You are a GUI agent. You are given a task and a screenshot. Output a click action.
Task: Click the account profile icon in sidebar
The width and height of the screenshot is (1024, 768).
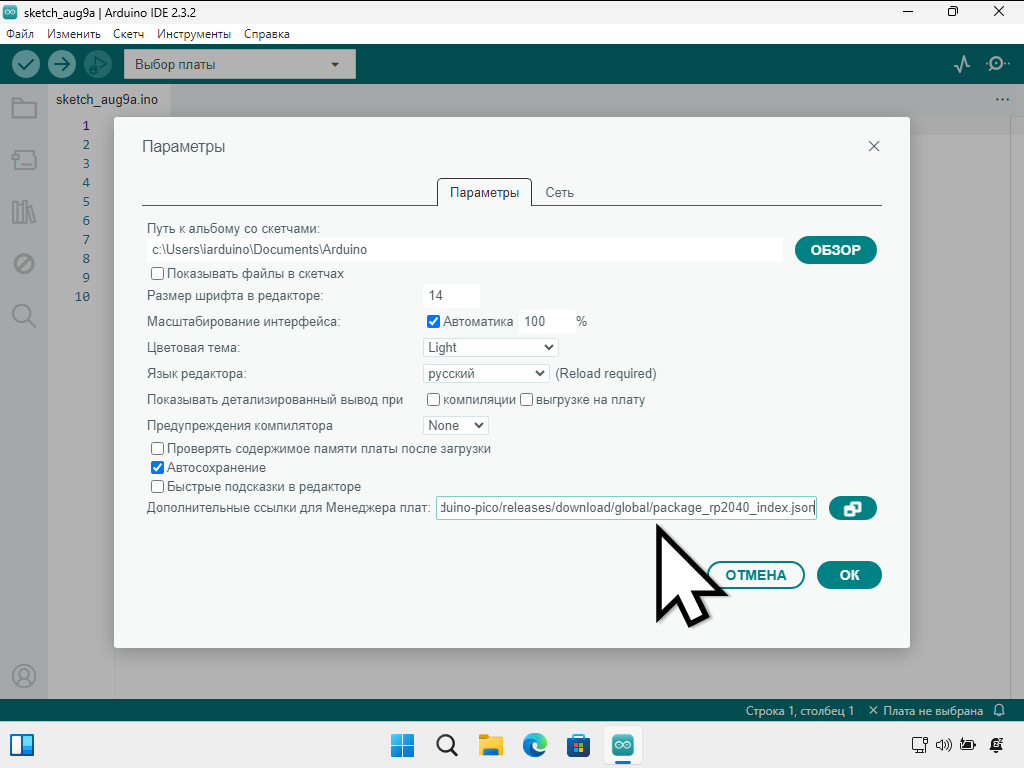tap(24, 676)
